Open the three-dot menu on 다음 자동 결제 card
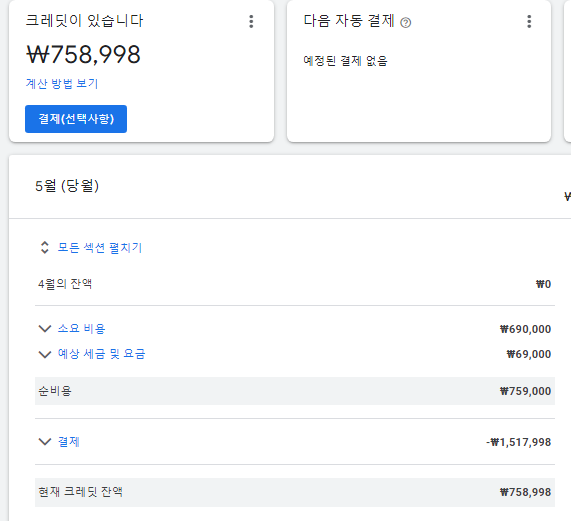The width and height of the screenshot is (571, 521). [x=529, y=21]
